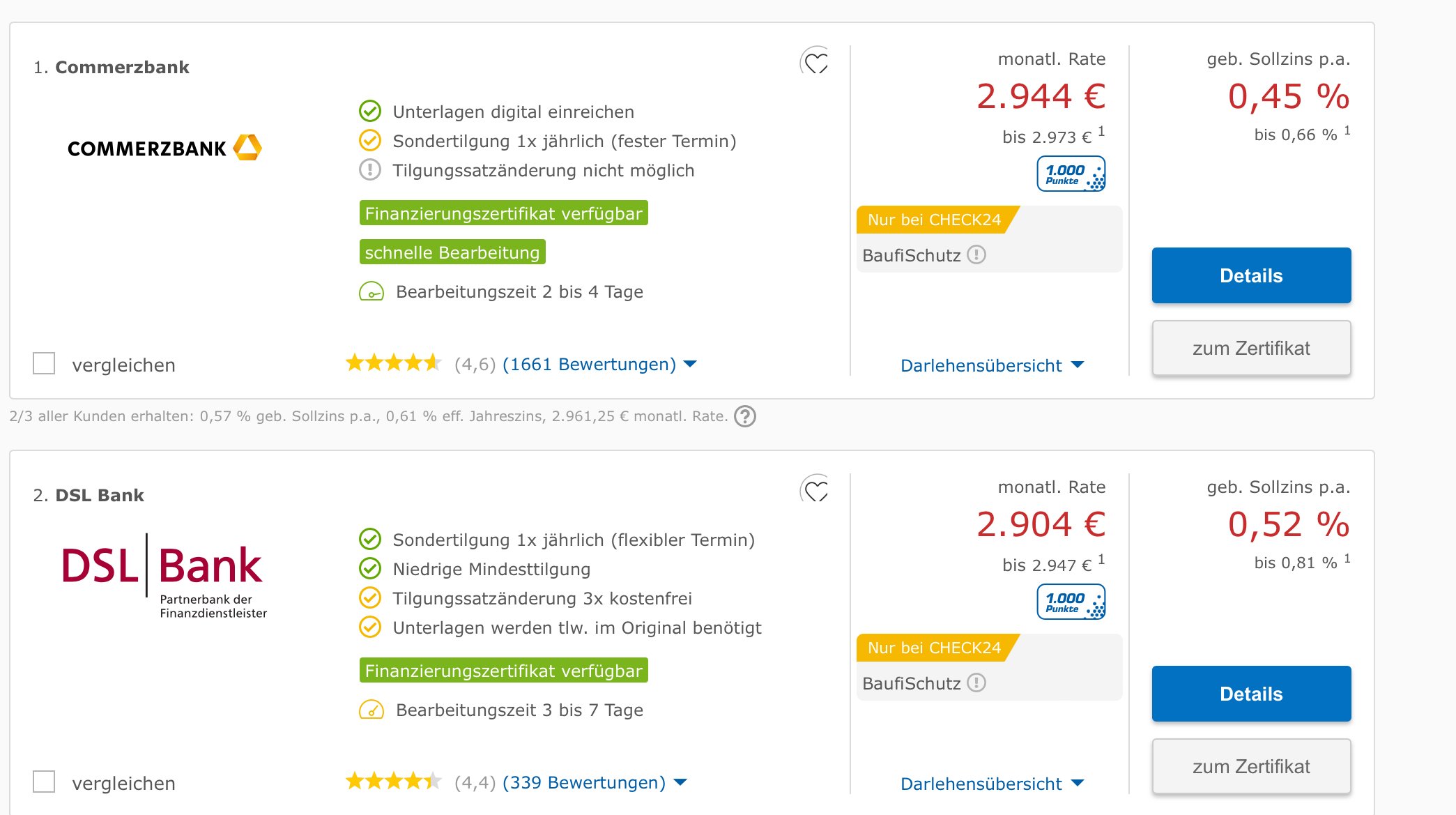Click BaufiSchutz info icon in DSL Bank offer
This screenshot has width=1456, height=815.
pos(976,683)
